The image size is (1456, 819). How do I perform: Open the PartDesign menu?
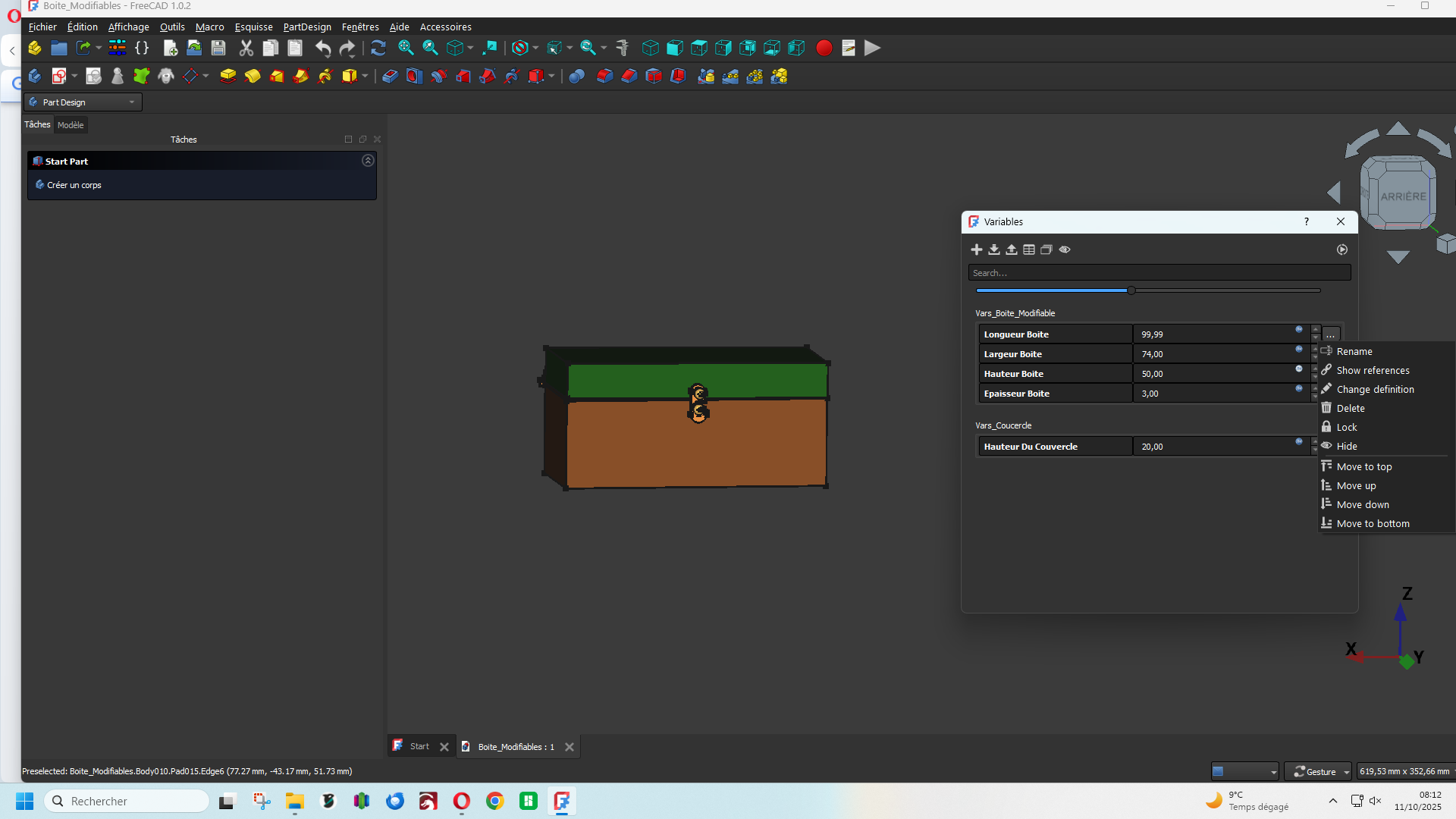(307, 27)
